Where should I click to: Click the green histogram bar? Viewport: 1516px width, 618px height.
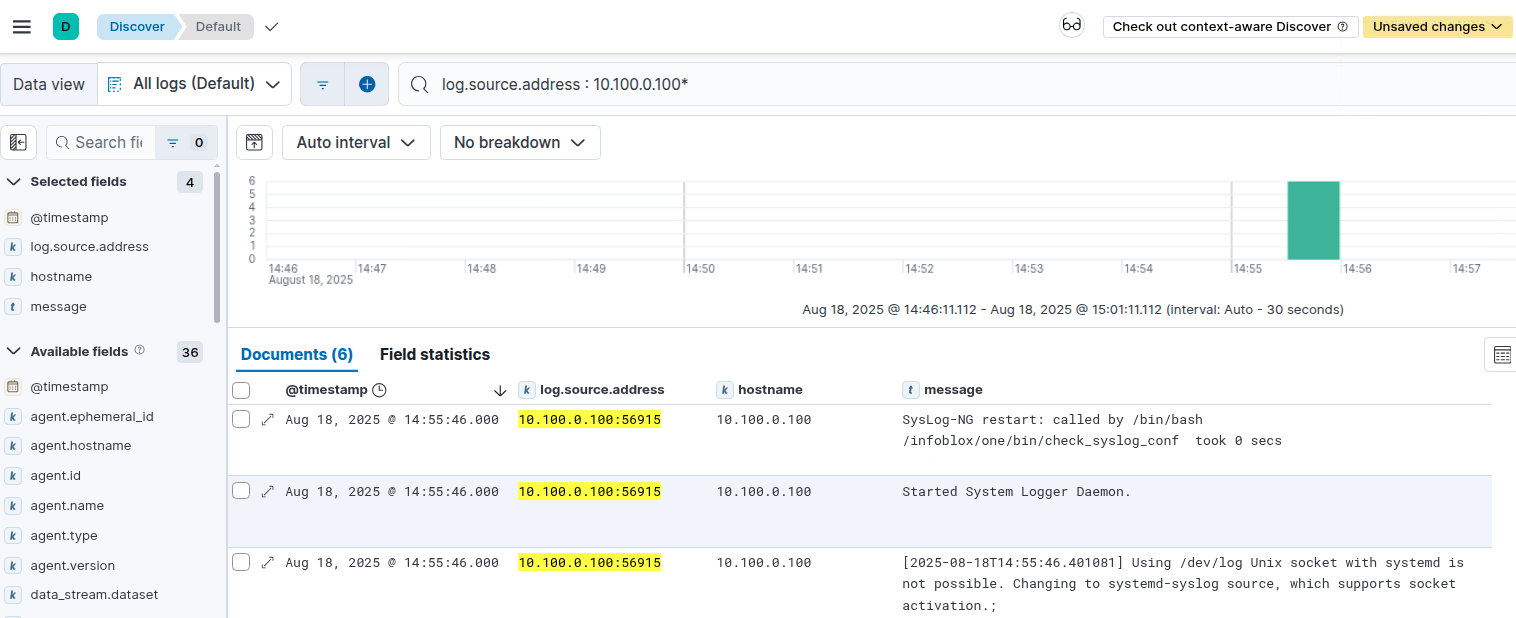tap(1313, 220)
